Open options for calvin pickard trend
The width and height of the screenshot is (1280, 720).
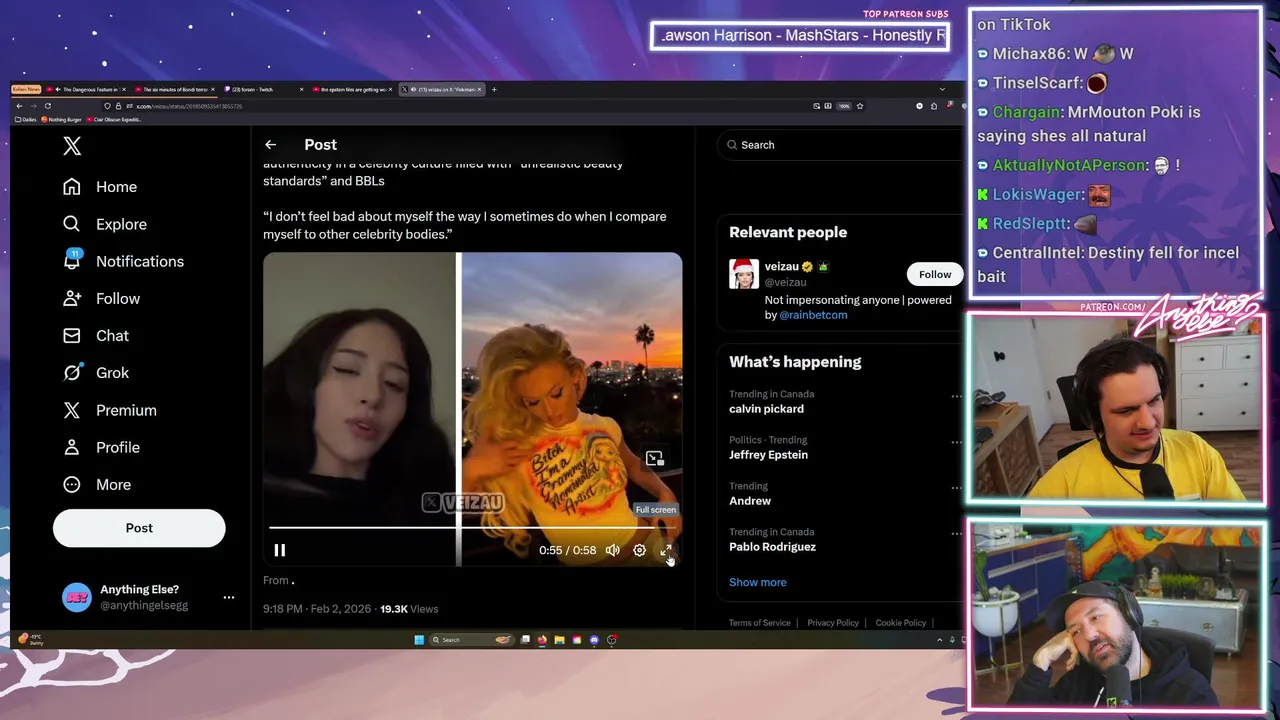[956, 396]
